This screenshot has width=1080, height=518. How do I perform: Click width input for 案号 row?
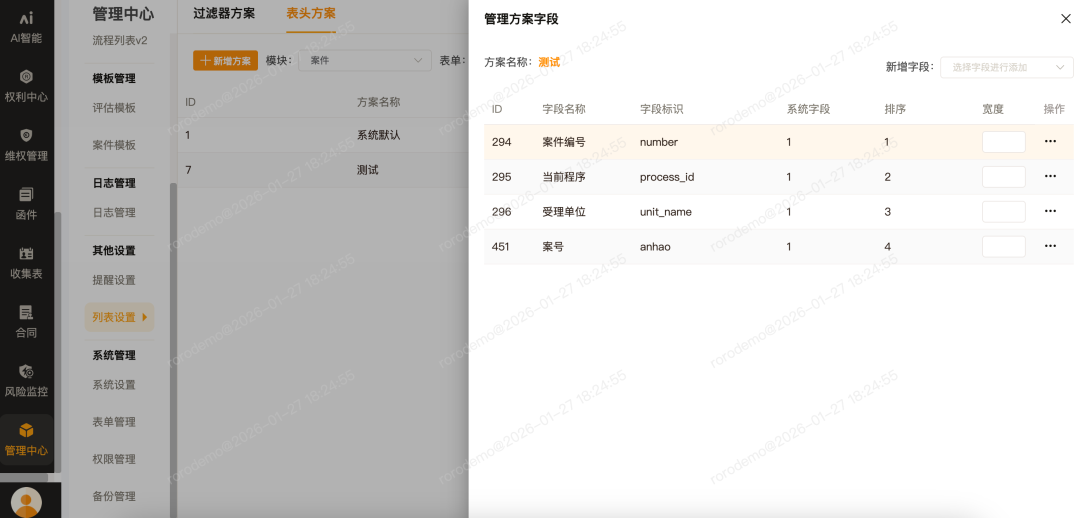(1004, 247)
